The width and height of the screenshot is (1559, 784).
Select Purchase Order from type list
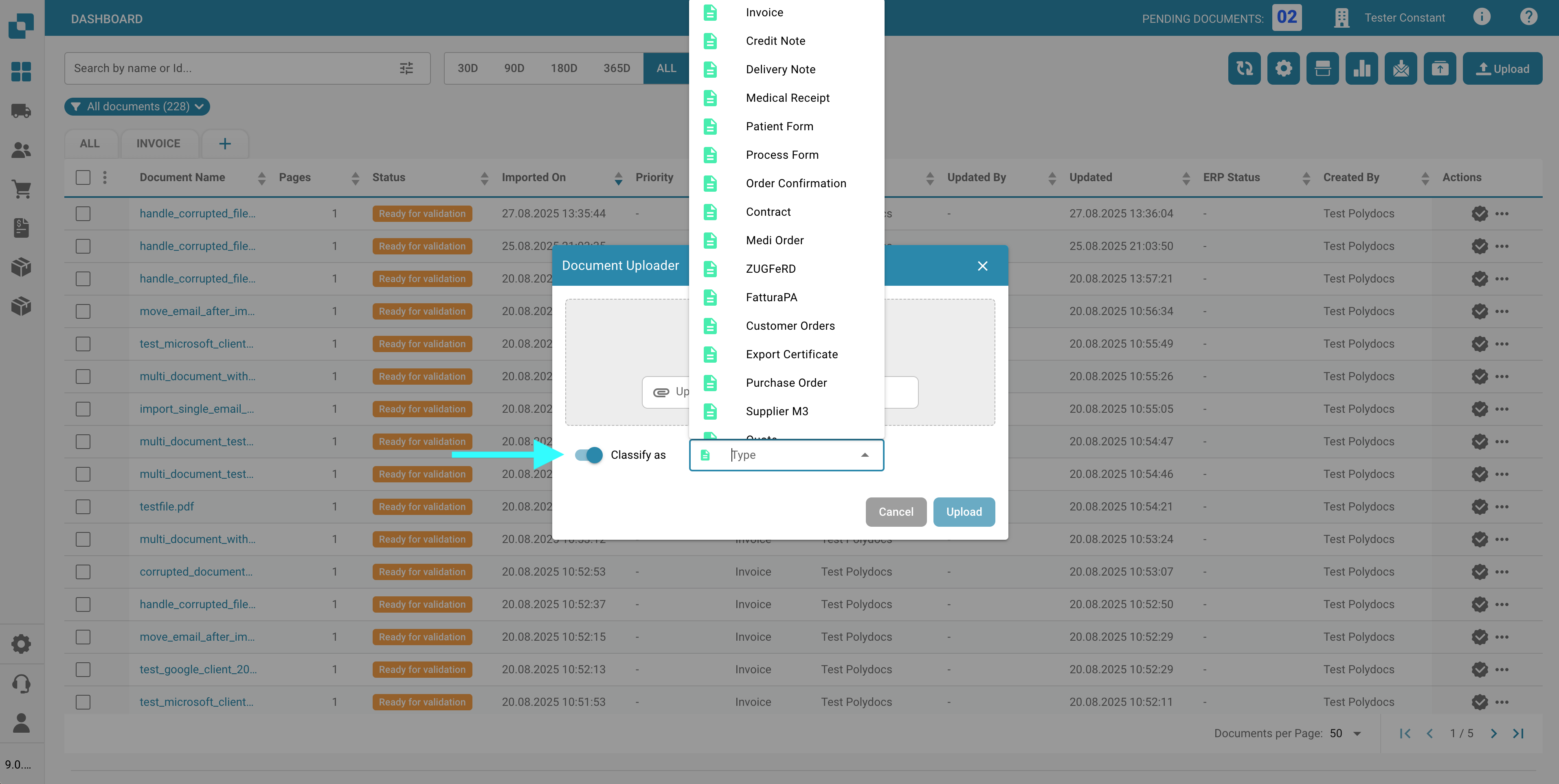786,382
